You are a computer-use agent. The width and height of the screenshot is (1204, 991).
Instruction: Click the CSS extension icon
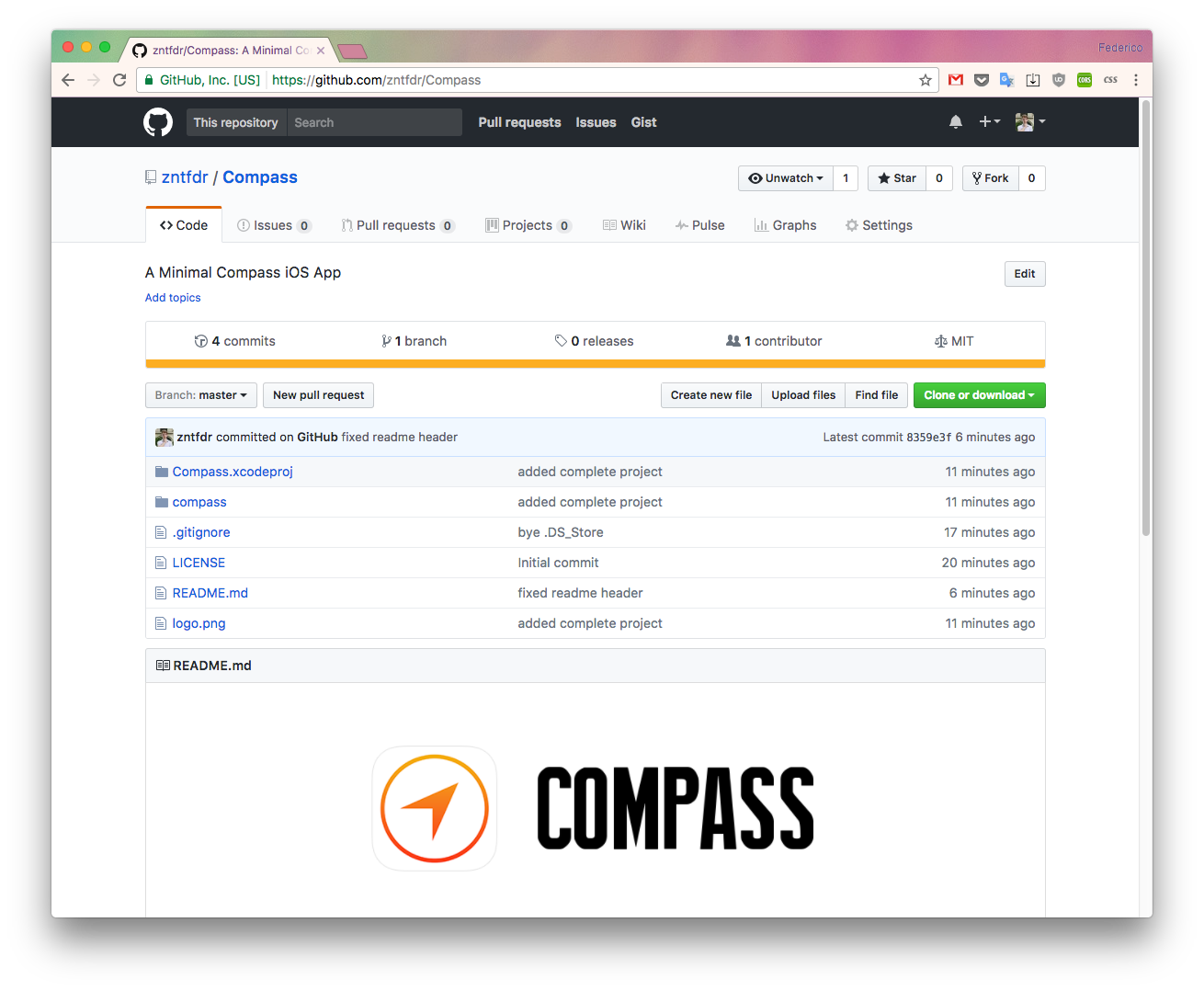tap(1110, 80)
